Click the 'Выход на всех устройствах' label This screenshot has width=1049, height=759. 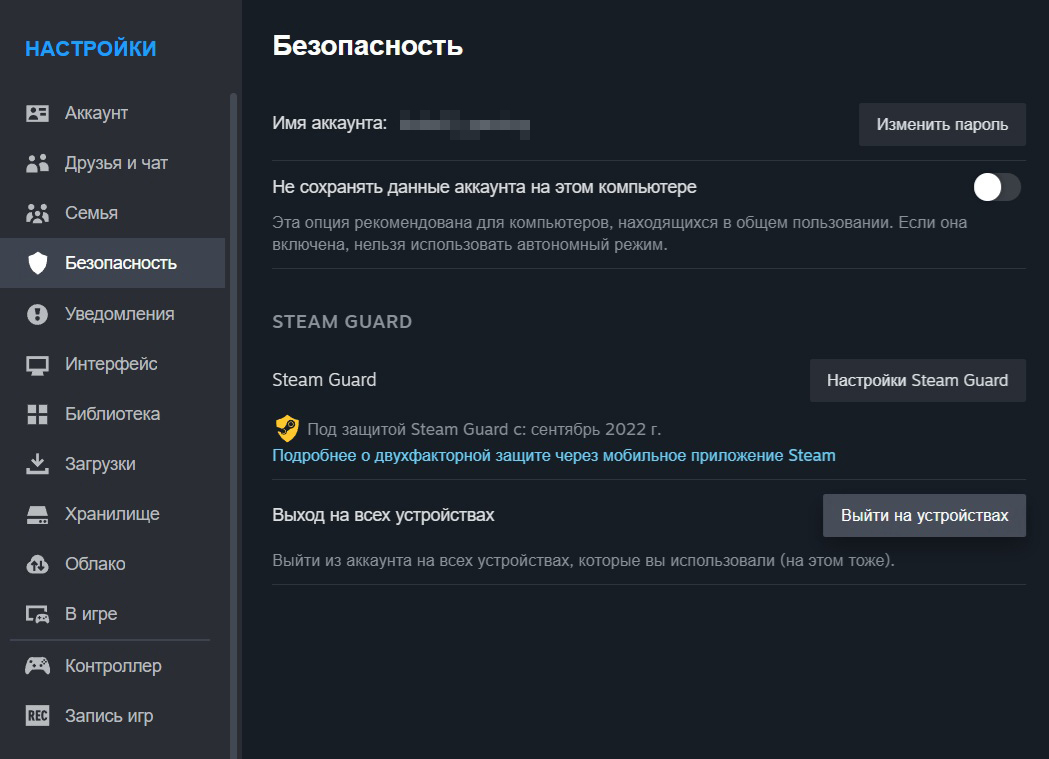383,515
